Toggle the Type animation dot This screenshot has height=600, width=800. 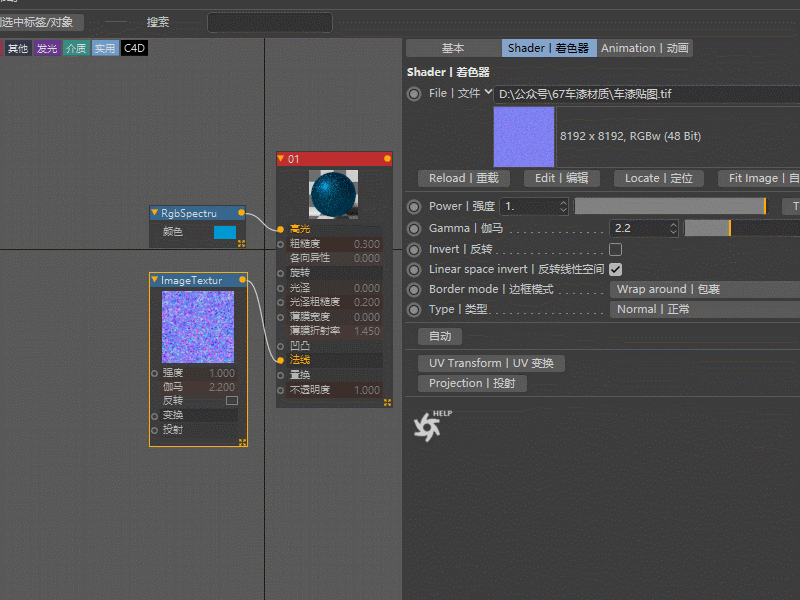[414, 310]
